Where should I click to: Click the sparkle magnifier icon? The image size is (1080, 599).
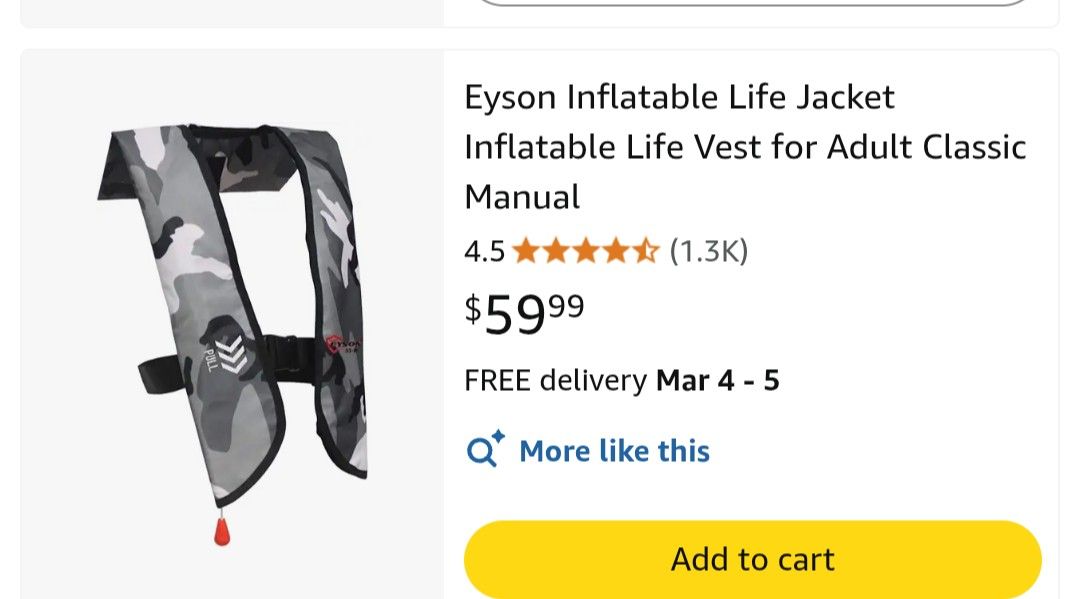tap(486, 450)
